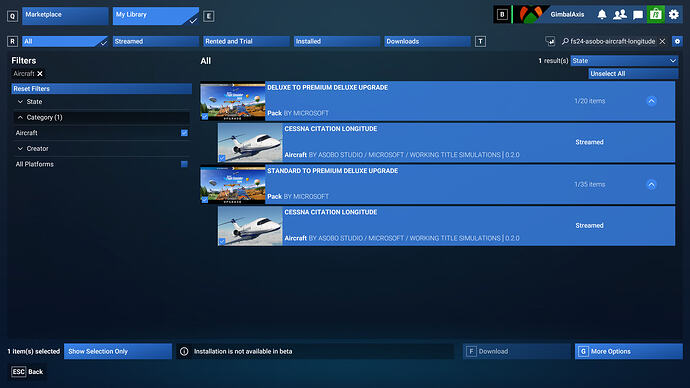This screenshot has height=388, width=690.
Task: Click the B key shortcut icon
Action: 502,15
